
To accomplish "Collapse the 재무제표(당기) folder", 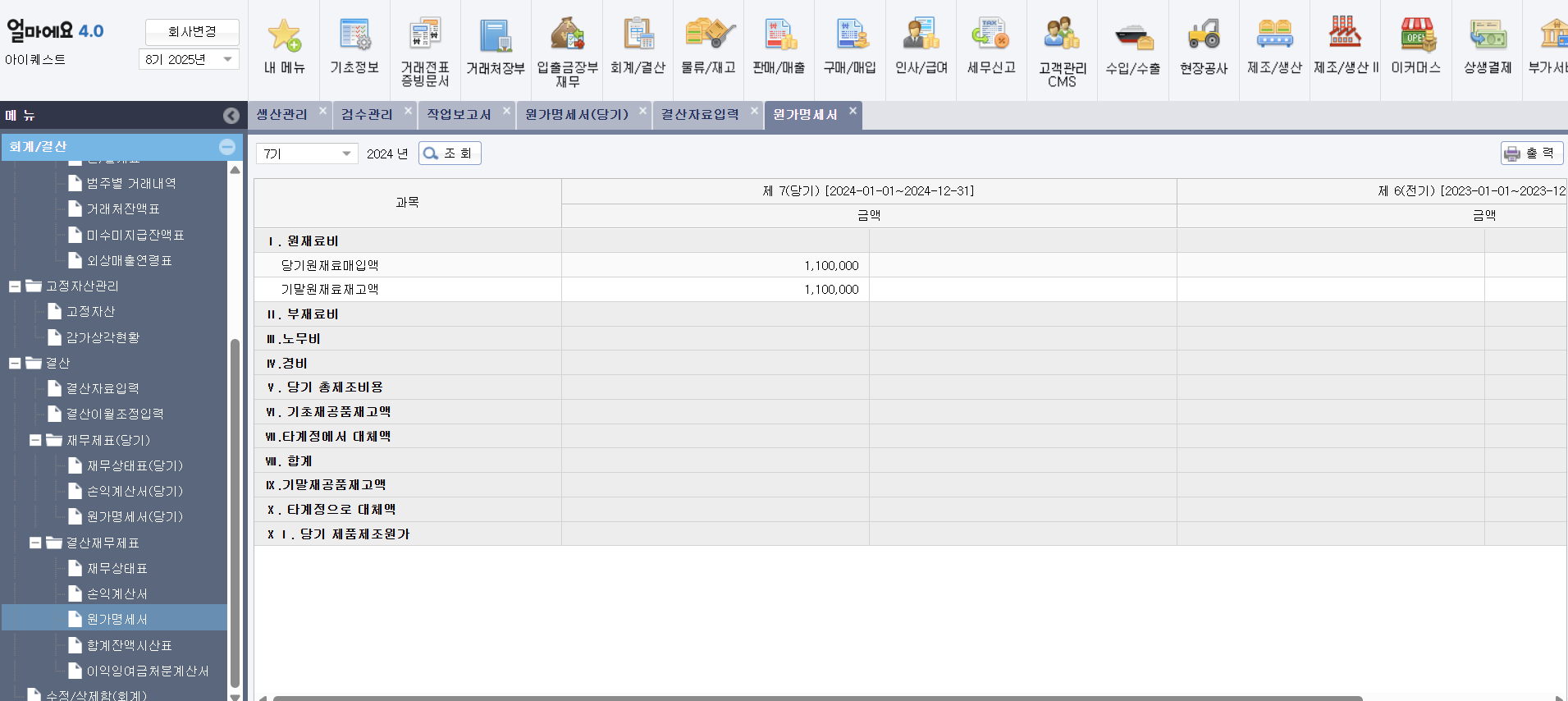I will (x=35, y=440).
